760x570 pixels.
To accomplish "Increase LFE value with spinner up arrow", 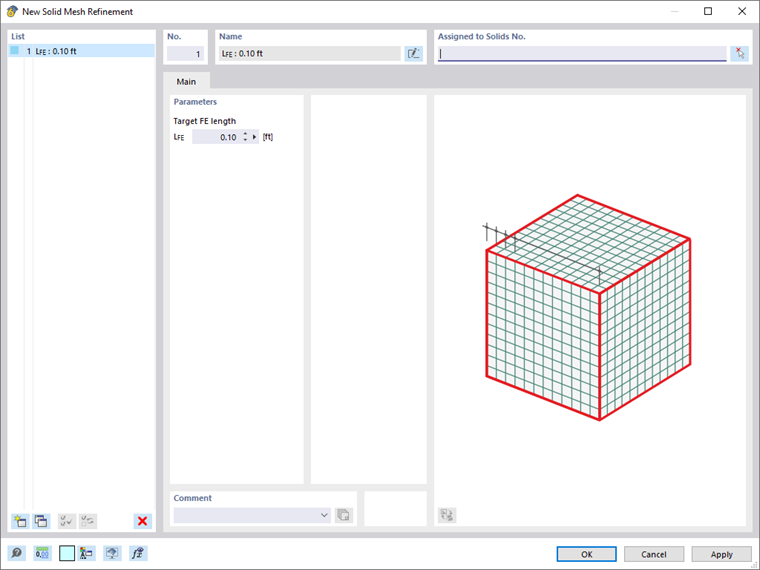I will point(245,134).
